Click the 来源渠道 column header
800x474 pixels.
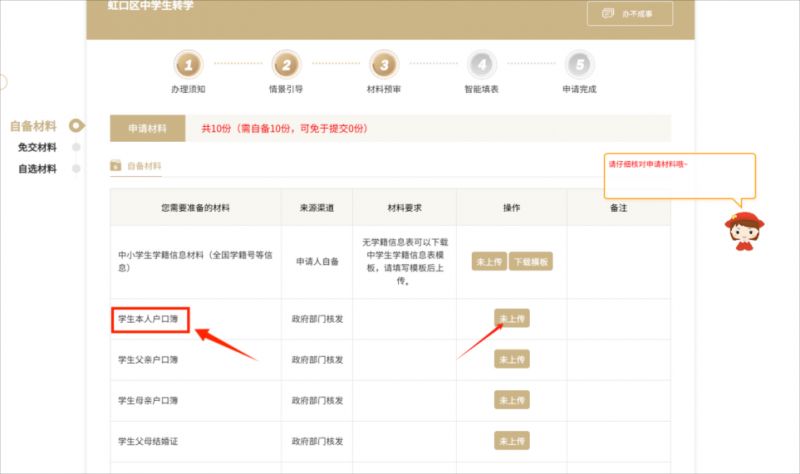coord(317,208)
